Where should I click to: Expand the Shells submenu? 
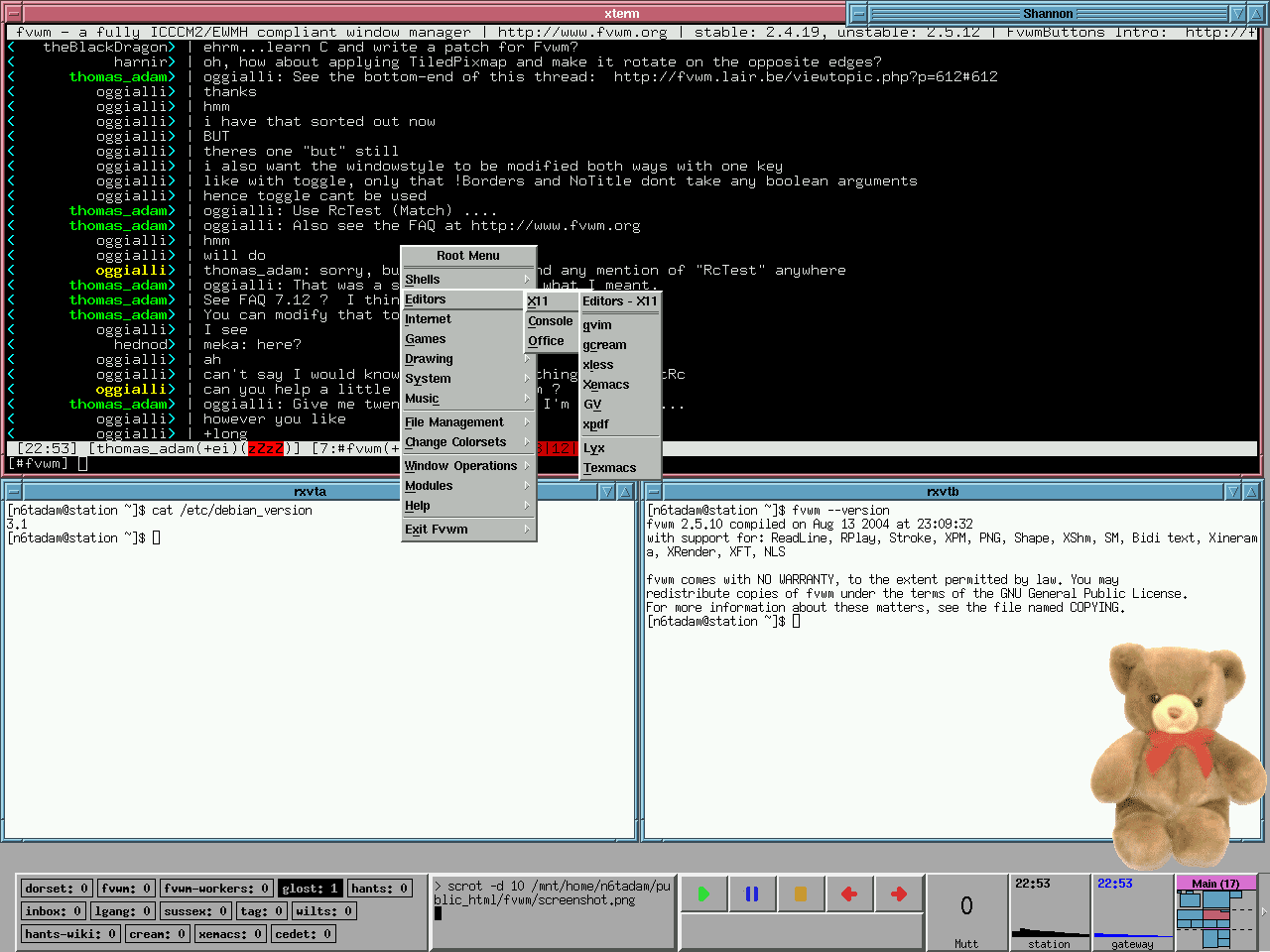[x=468, y=280]
